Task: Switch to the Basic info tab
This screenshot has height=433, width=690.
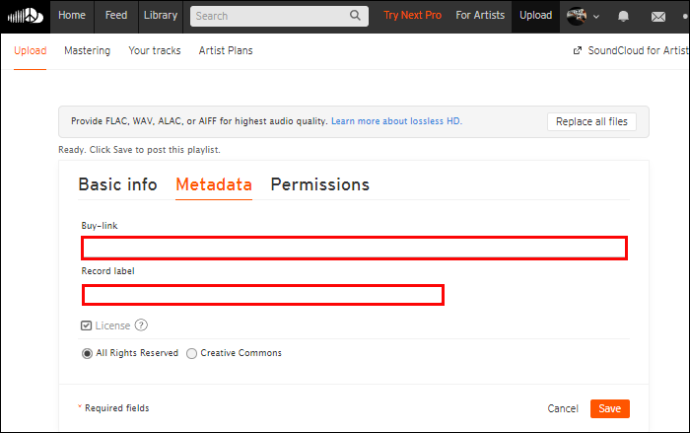Action: click(118, 184)
